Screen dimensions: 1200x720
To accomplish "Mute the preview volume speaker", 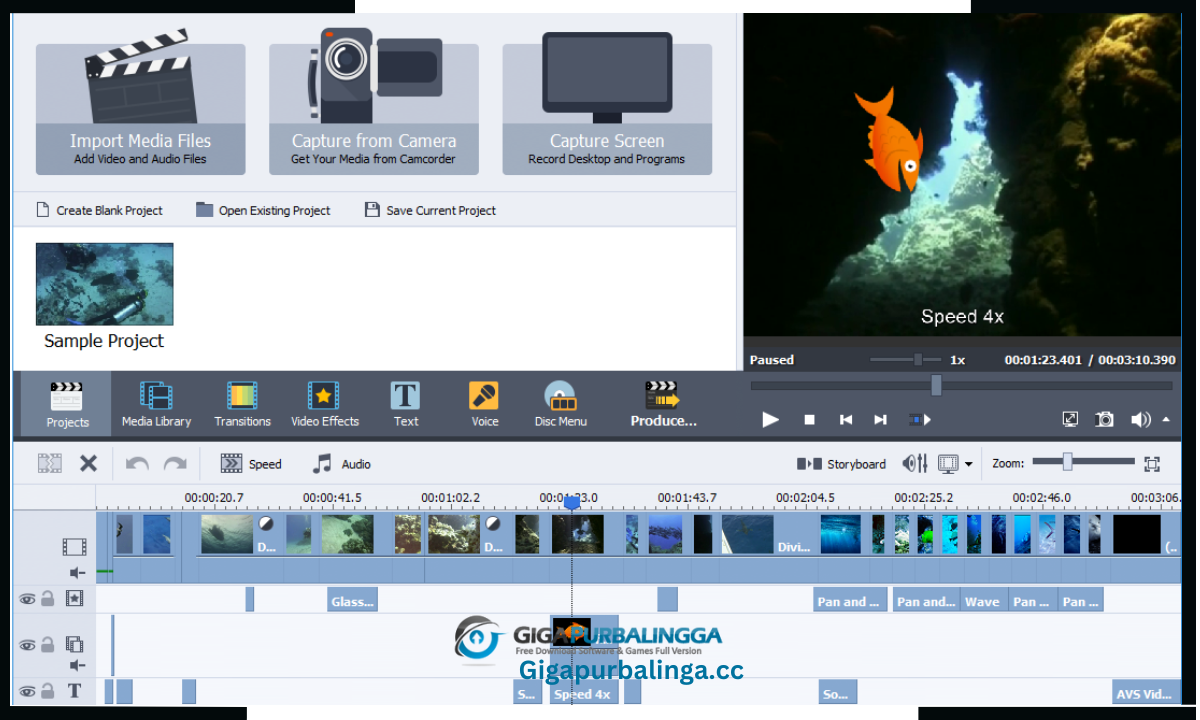I will click(1140, 420).
